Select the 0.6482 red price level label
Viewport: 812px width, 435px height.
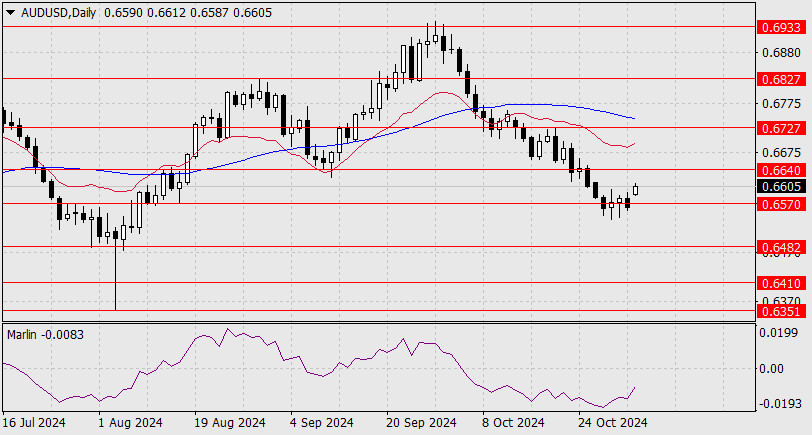point(781,248)
